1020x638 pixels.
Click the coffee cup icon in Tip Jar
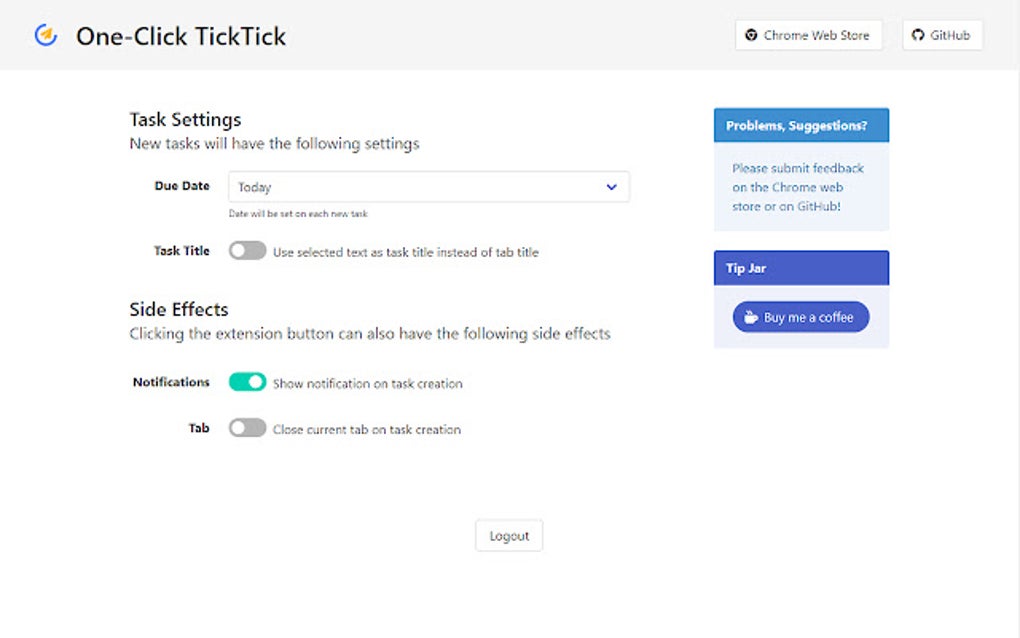coord(750,316)
